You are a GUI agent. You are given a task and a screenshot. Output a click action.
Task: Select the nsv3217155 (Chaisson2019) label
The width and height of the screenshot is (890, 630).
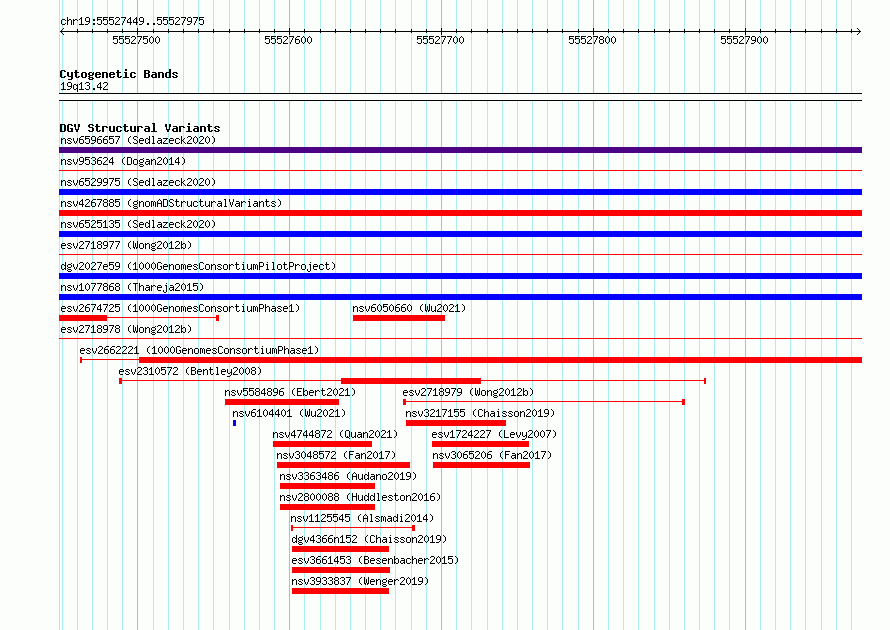(x=480, y=413)
